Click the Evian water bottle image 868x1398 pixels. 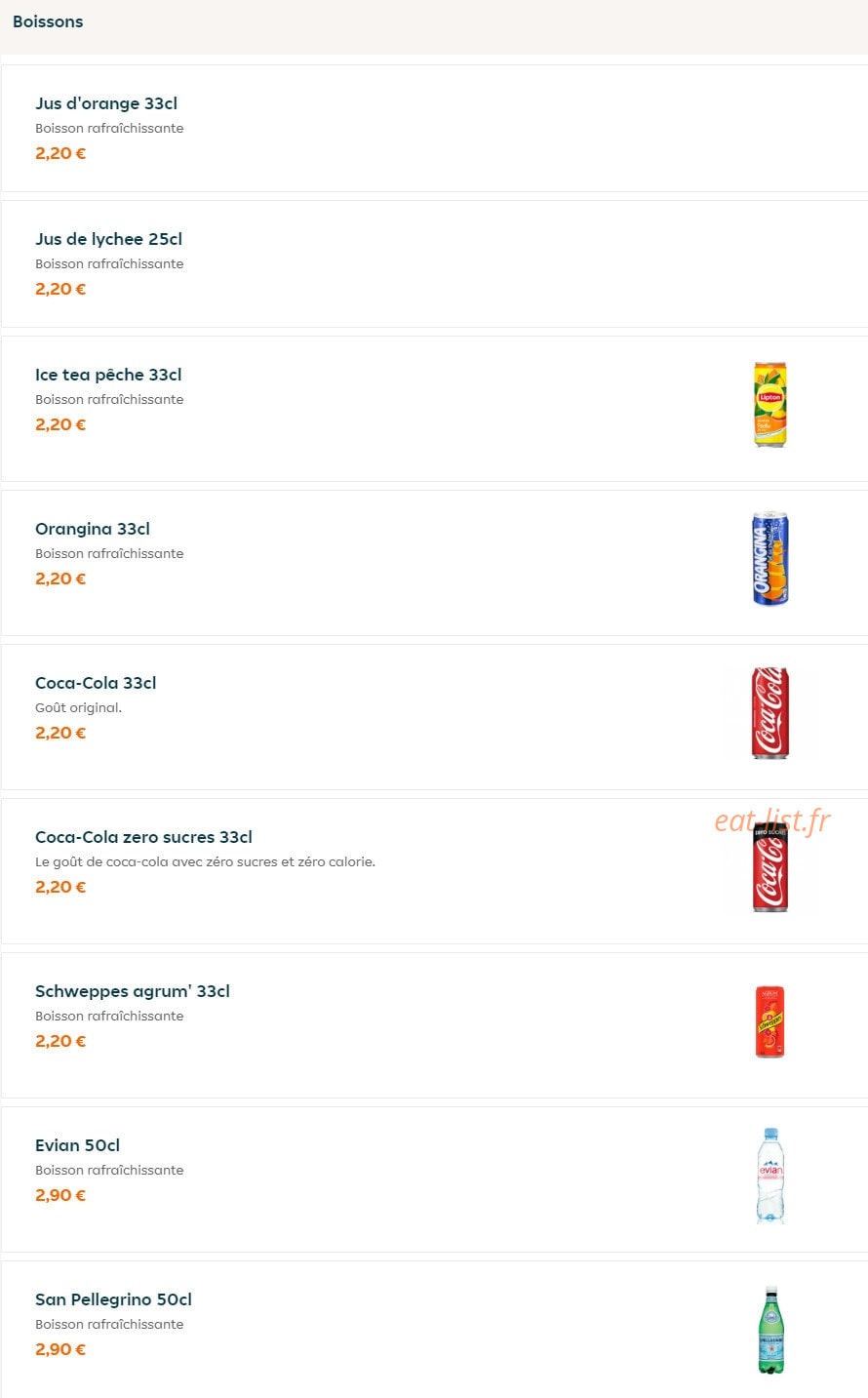tap(770, 1176)
